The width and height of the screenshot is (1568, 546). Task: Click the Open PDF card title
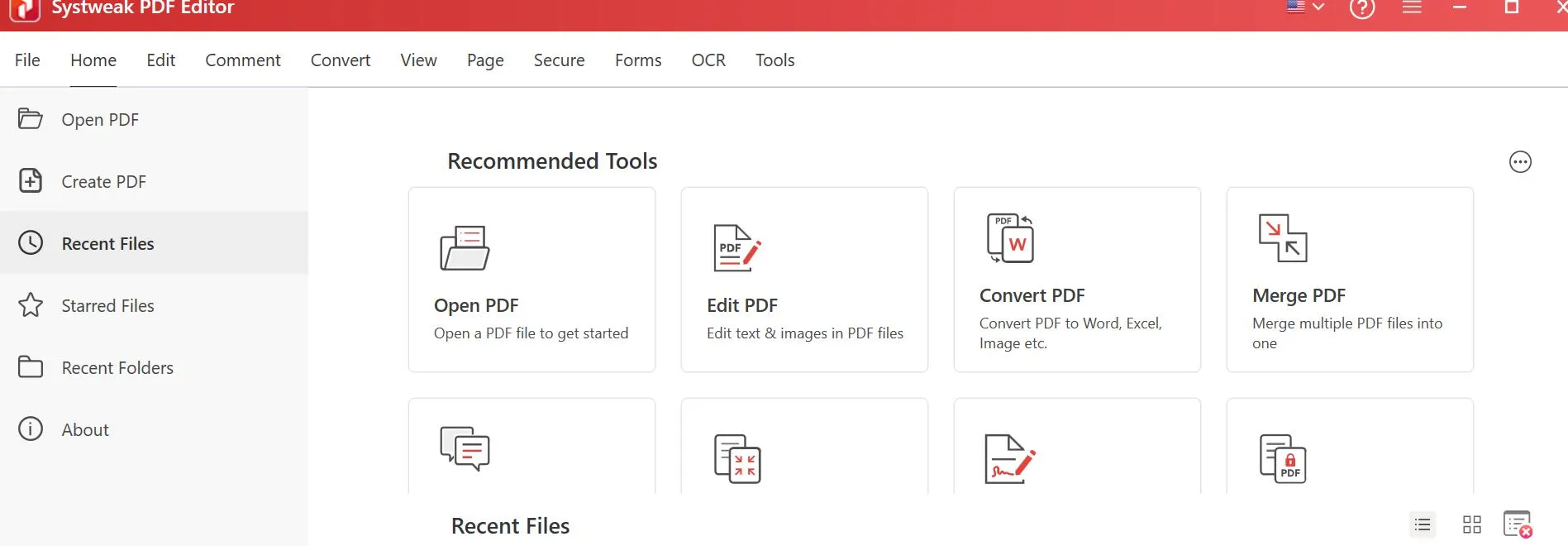[x=476, y=305]
